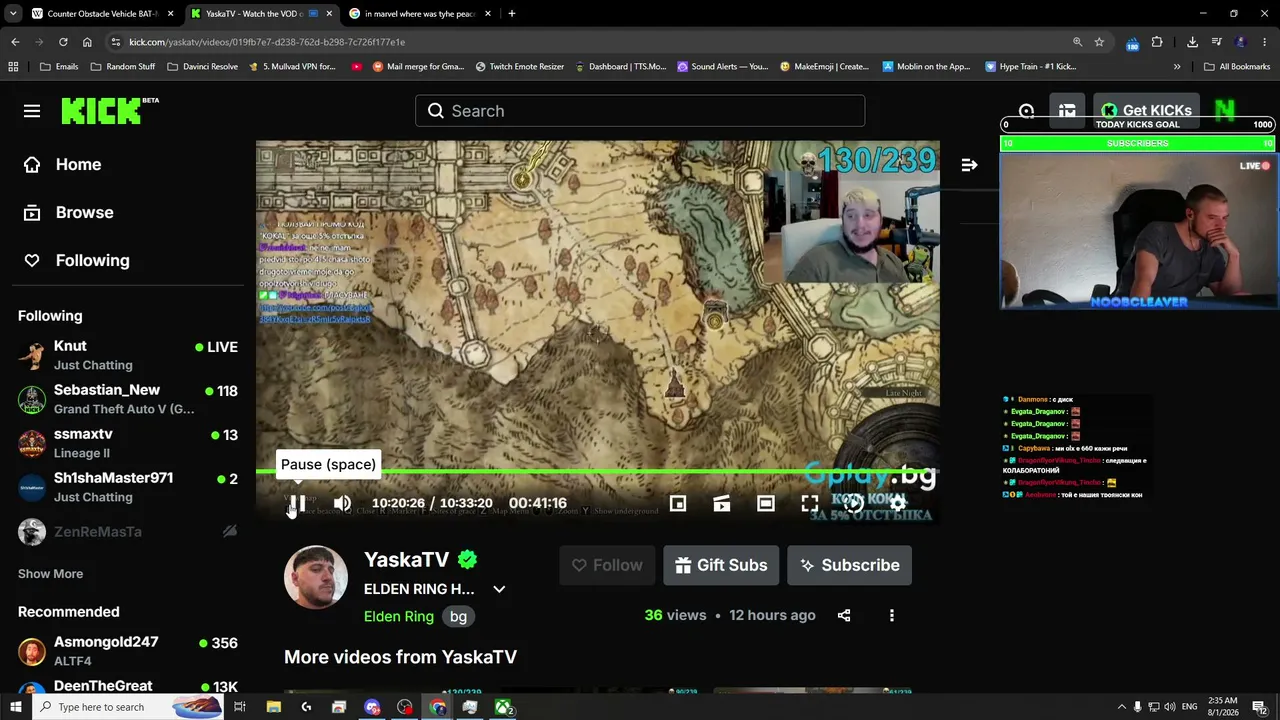The width and height of the screenshot is (1280, 720).
Task: Mute the video player volume
Action: [342, 503]
